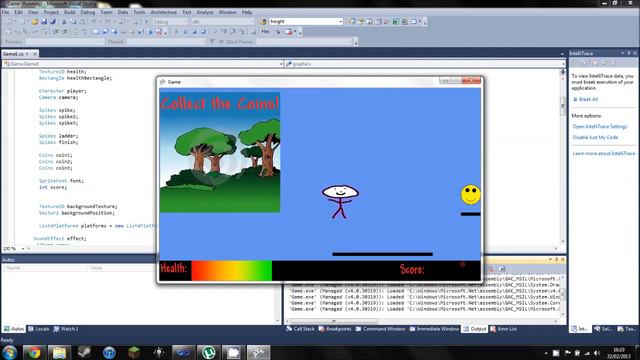Open the Debug menu
640x360 pixels.
87,12
